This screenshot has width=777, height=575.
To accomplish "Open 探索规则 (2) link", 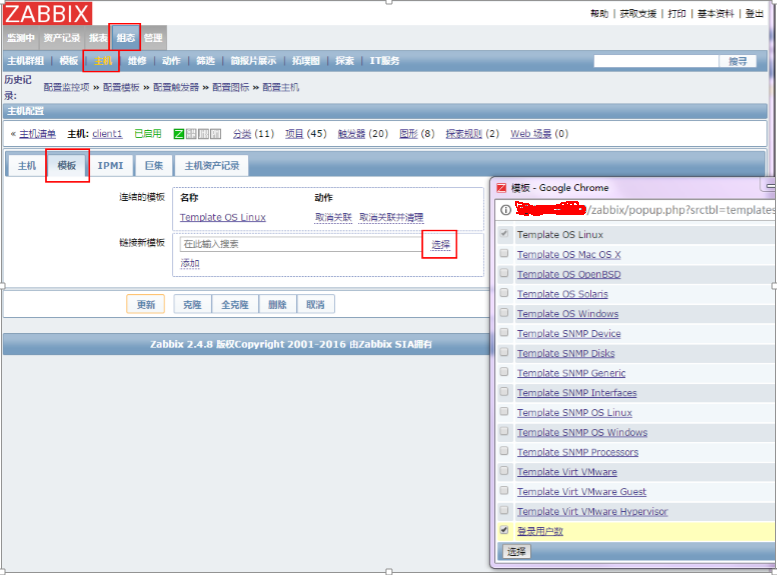I will 464,134.
